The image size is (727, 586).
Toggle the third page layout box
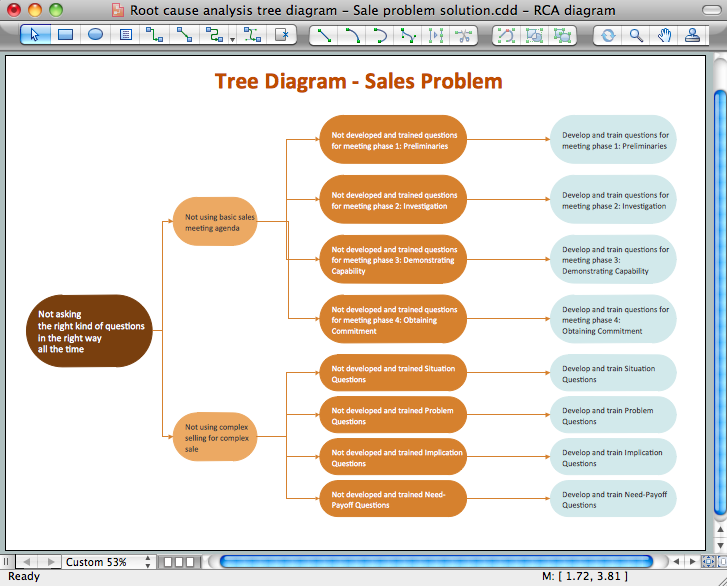(190, 562)
